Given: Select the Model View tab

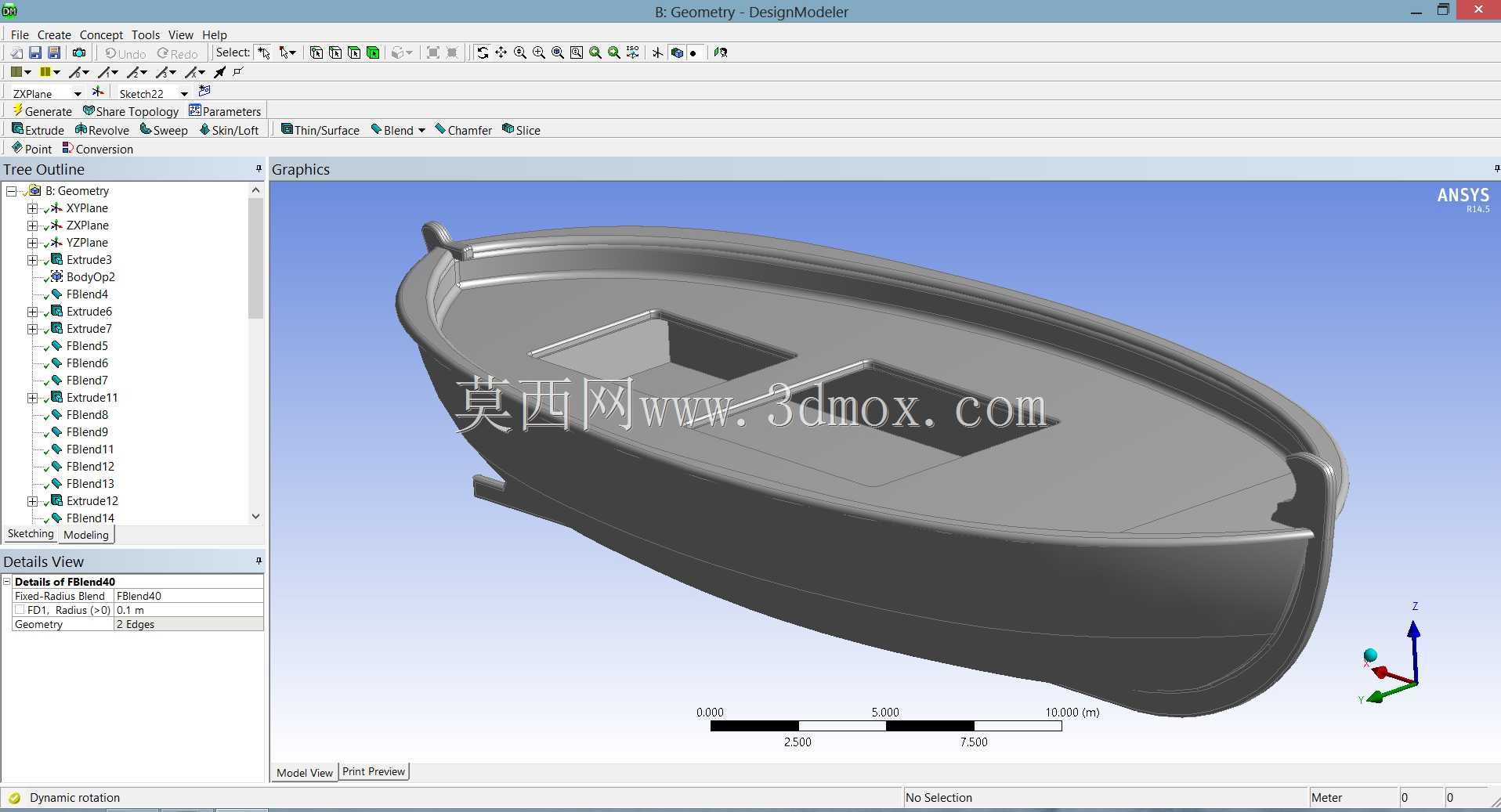Looking at the screenshot, I should coord(305,772).
